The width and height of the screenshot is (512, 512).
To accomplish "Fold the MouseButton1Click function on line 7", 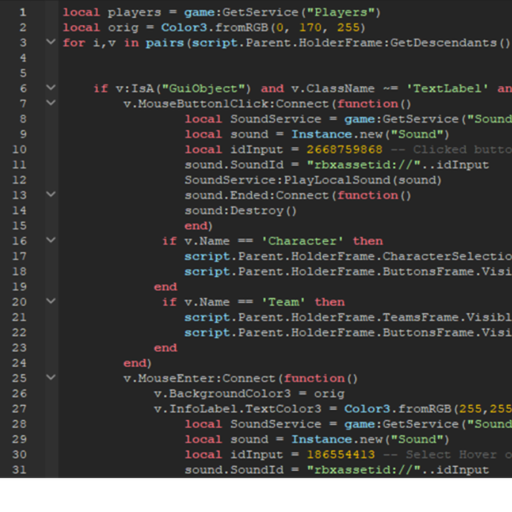I will [x=51, y=103].
